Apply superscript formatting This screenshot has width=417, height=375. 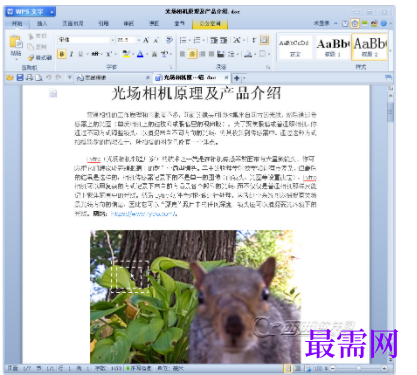[x=109, y=54]
